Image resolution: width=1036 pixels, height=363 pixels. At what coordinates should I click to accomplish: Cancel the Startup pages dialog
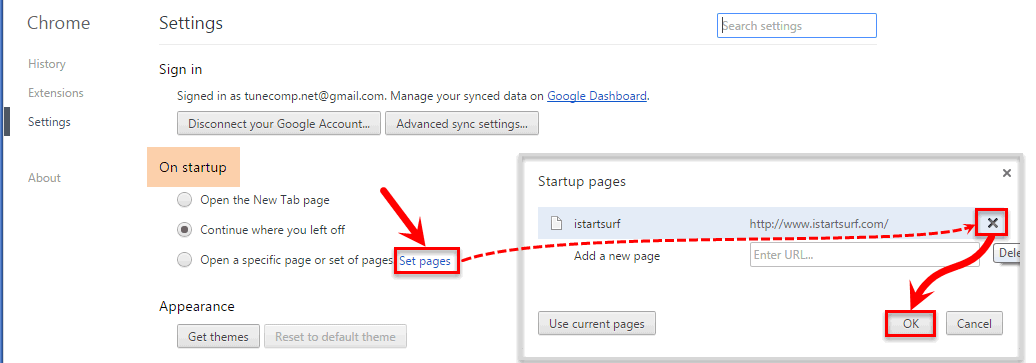tap(975, 324)
